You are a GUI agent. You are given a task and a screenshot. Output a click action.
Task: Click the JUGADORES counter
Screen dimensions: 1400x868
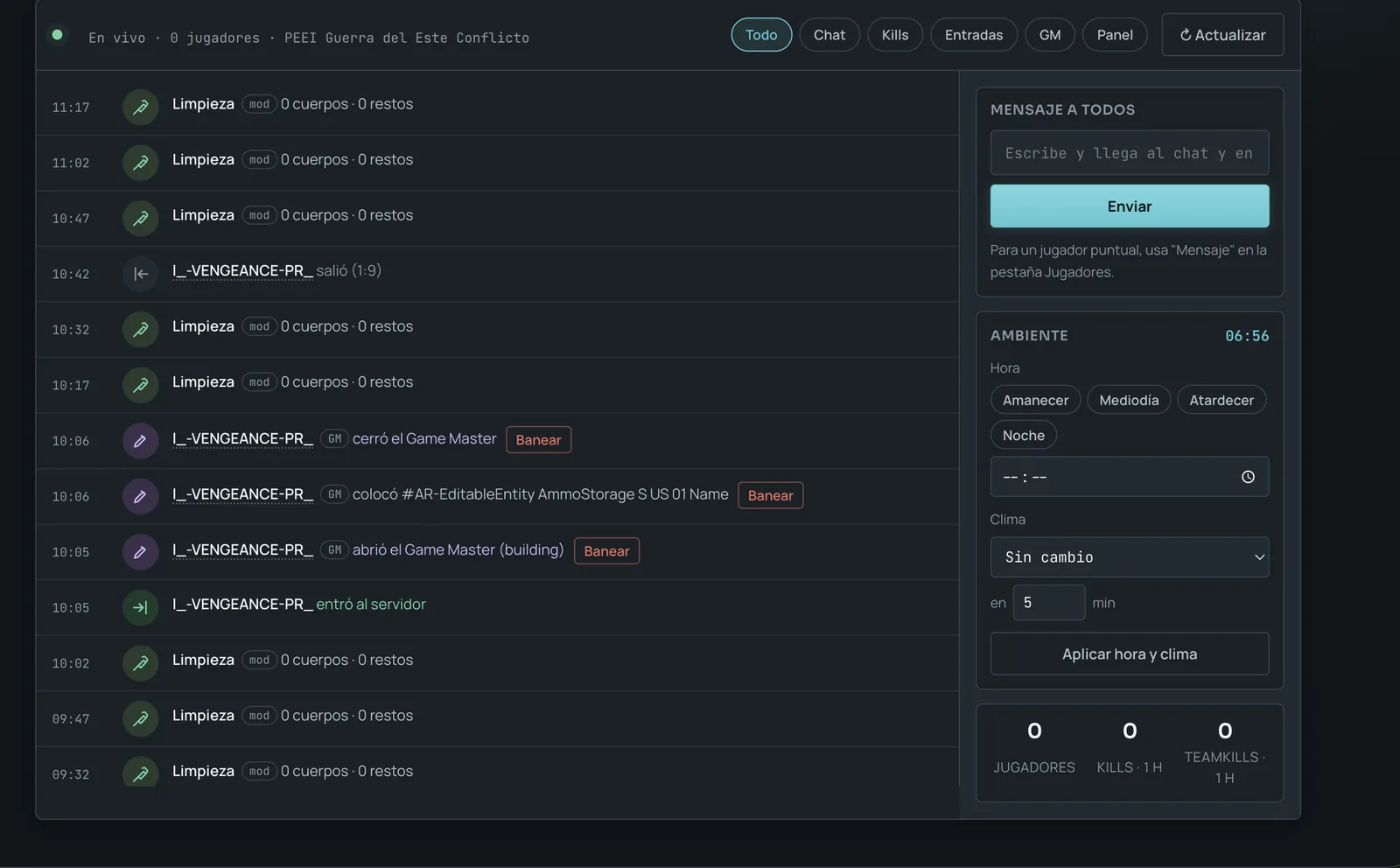pyautogui.click(x=1034, y=748)
